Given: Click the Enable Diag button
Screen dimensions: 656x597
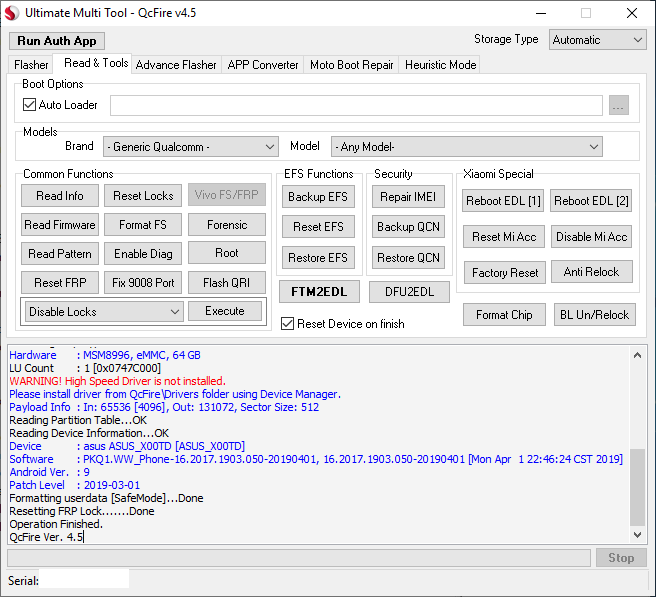Looking at the screenshot, I should (143, 254).
